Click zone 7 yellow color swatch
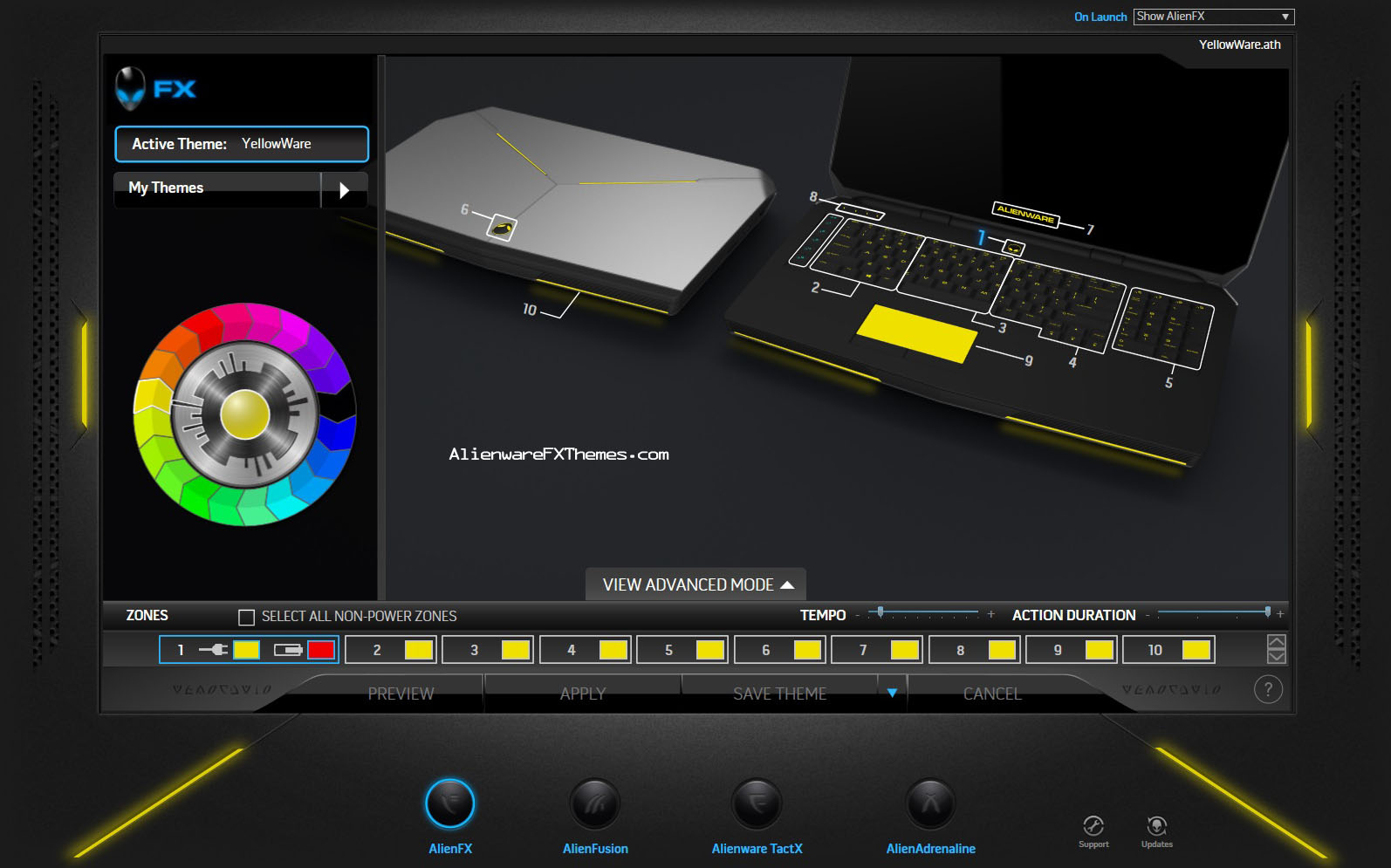The width and height of the screenshot is (1391, 868). tap(904, 650)
